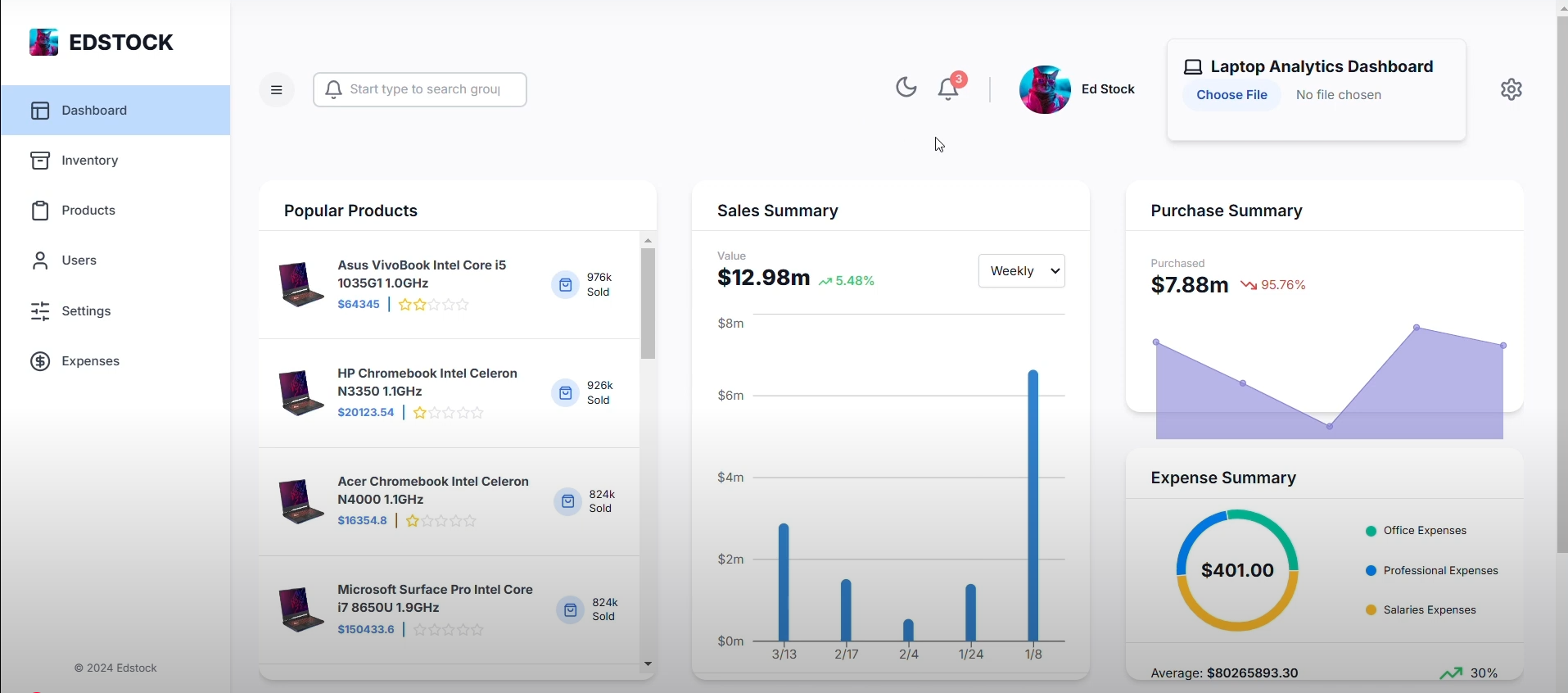Click the $150433.6 price
The height and width of the screenshot is (693, 1568).
click(366, 630)
